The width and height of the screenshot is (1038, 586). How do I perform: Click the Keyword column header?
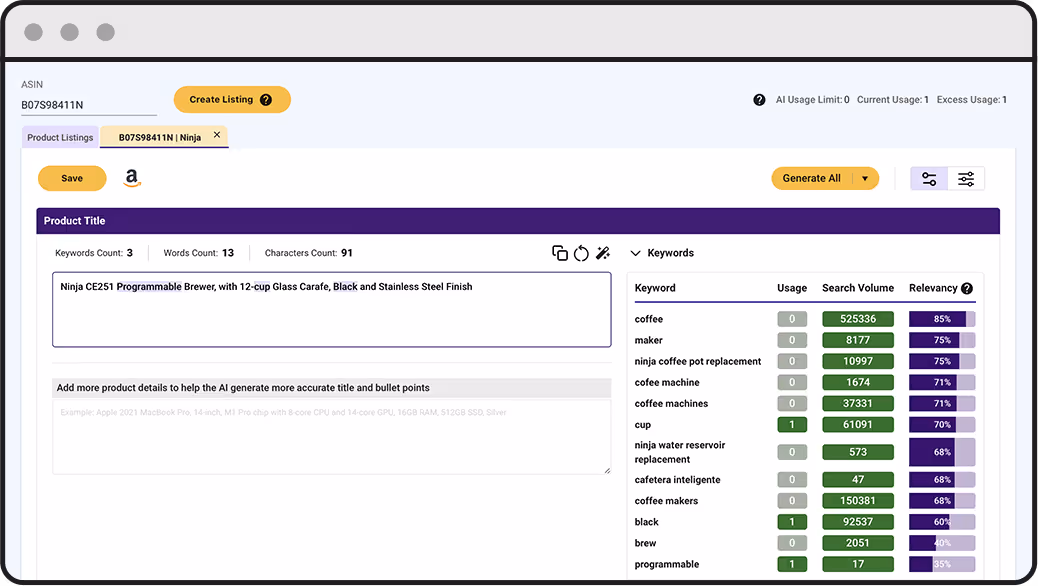[655, 288]
